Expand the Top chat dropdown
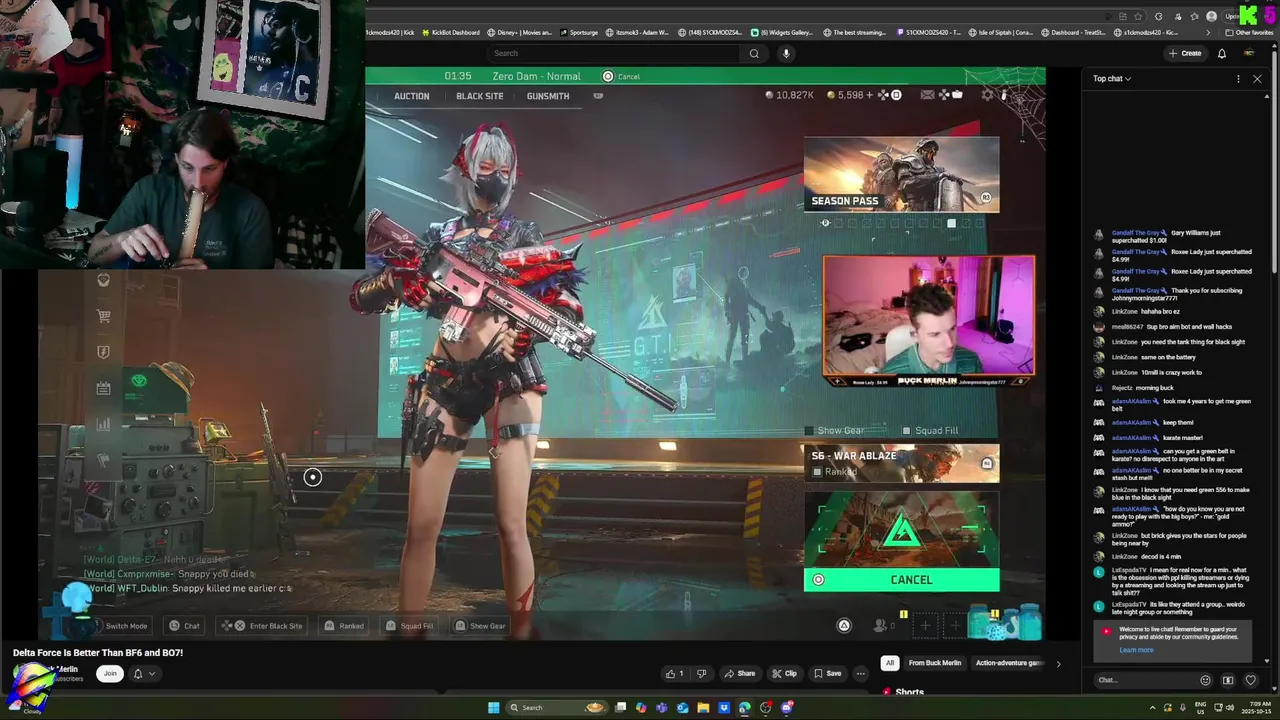This screenshot has width=1280, height=720. (x=1112, y=79)
